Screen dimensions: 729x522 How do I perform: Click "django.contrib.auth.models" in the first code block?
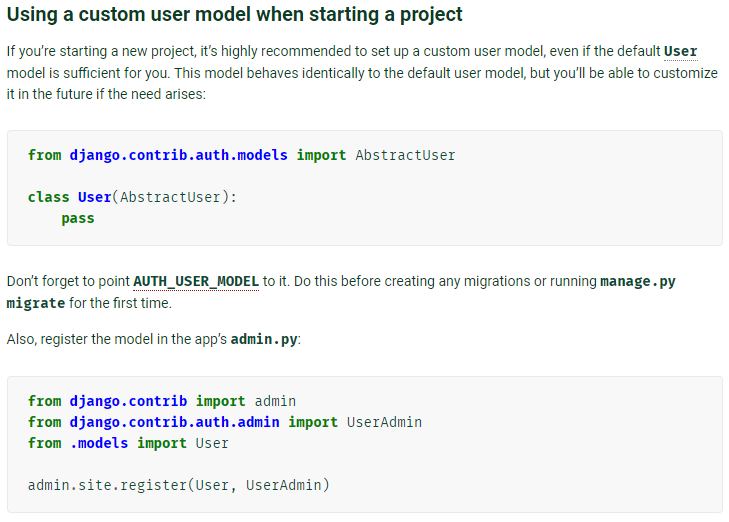(179, 155)
